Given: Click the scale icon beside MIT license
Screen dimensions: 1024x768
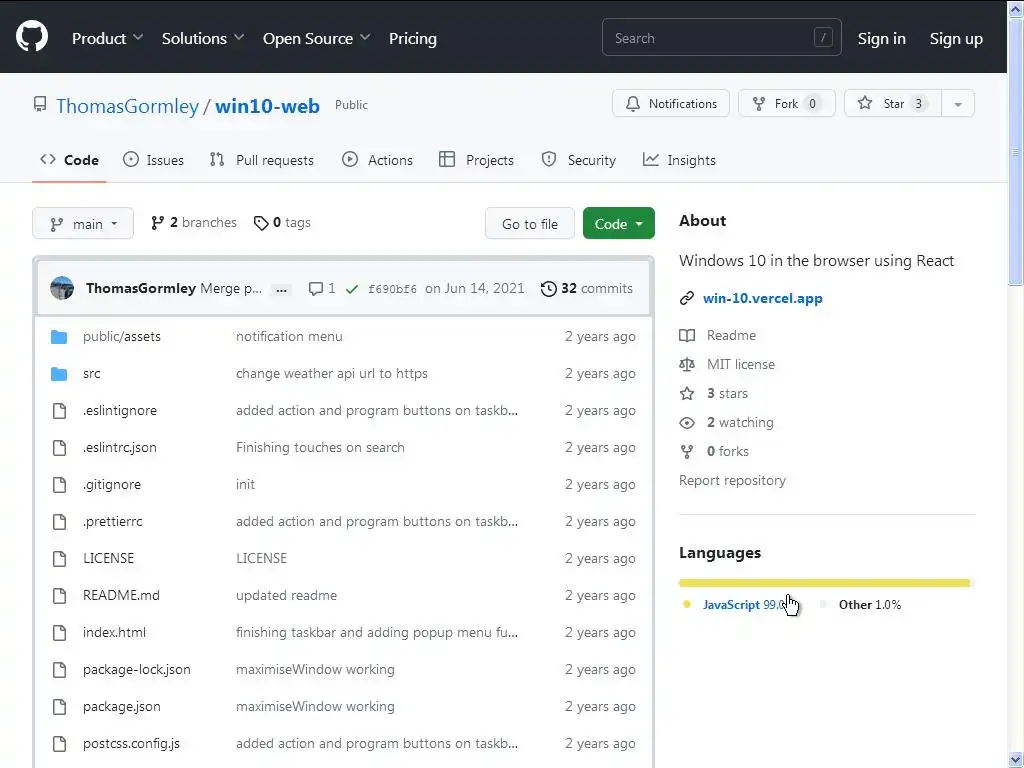Looking at the screenshot, I should (x=687, y=364).
